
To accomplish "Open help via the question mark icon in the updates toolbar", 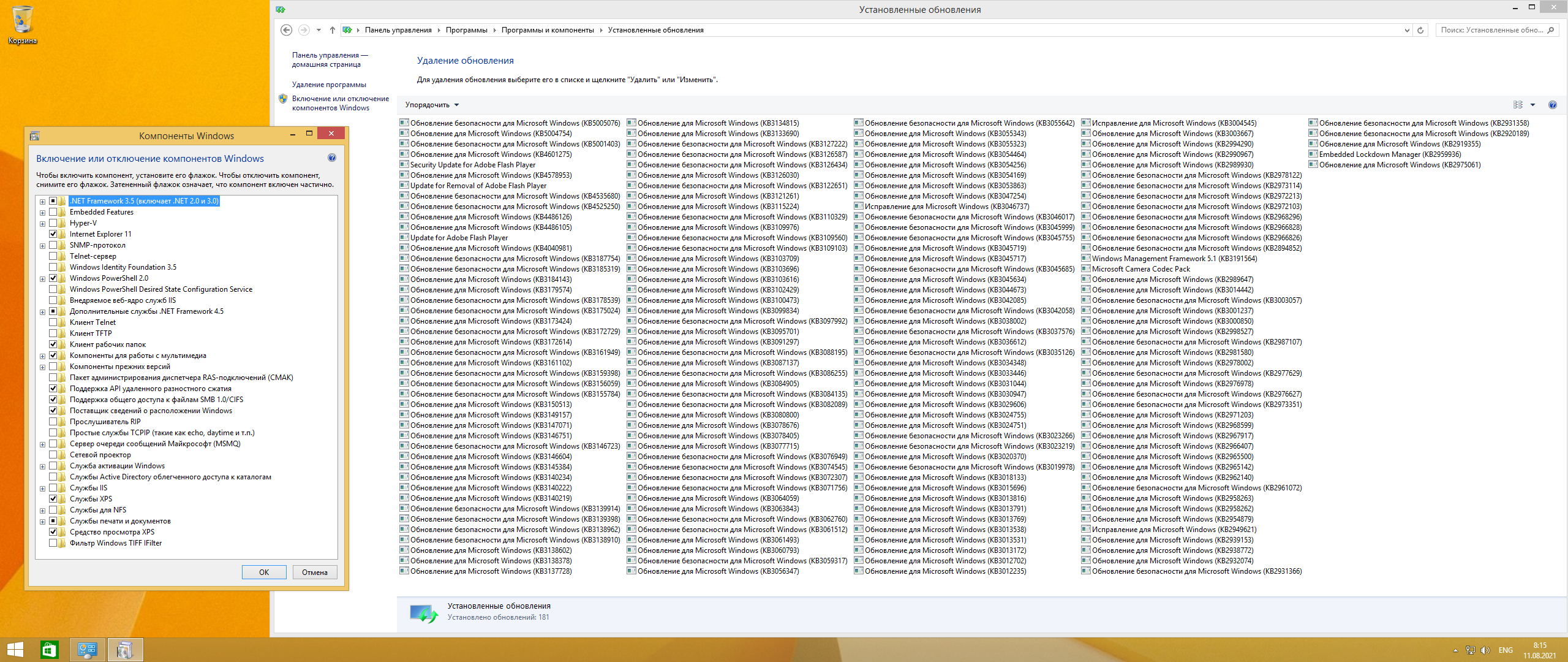I will pyautogui.click(x=1553, y=105).
